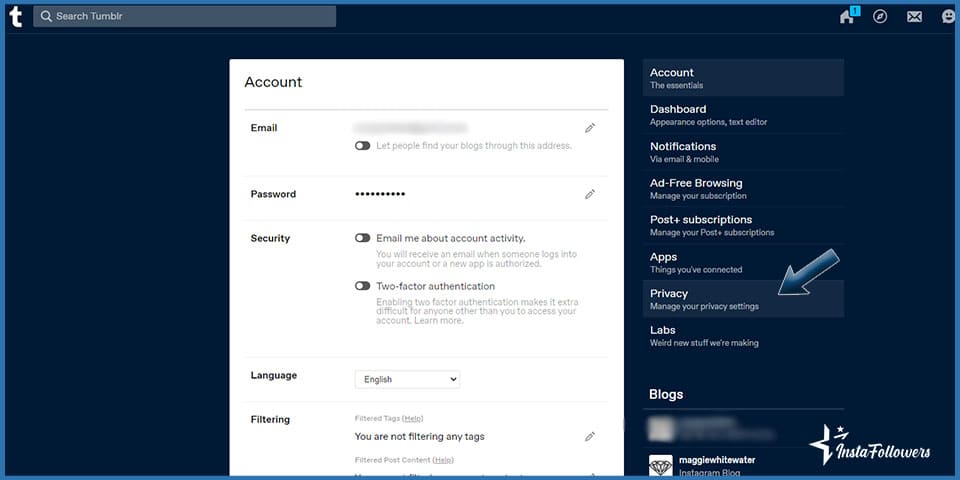The height and width of the screenshot is (480, 960).
Task: Edit the Email address pencil icon
Action: [590, 128]
